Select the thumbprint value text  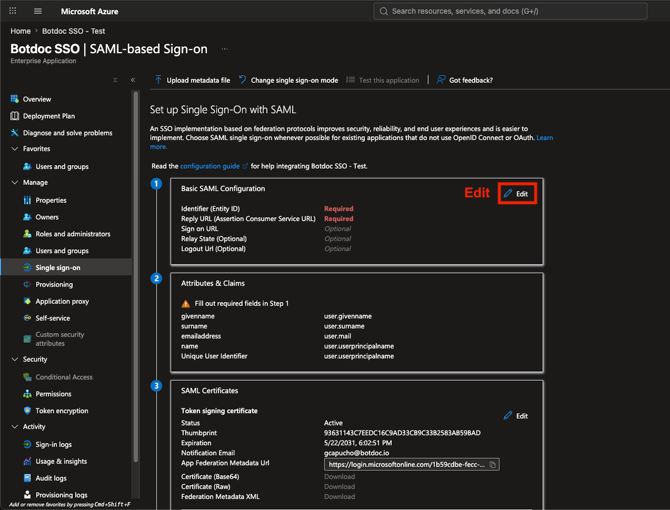coord(402,433)
